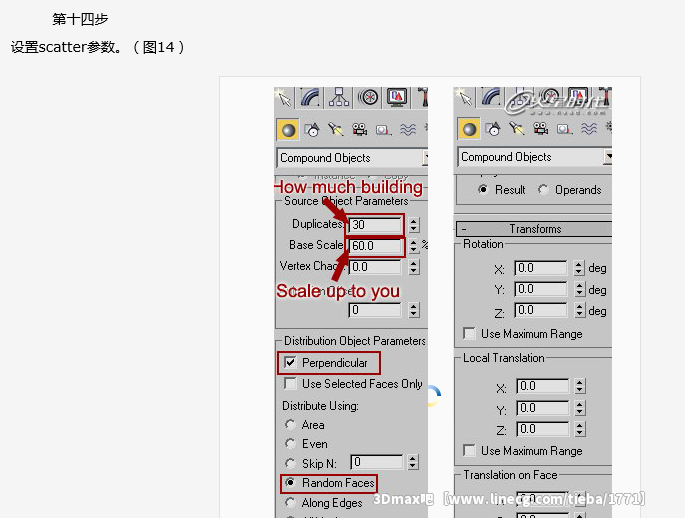The image size is (685, 518).
Task: Select Geometry sphere icon in left panel
Action: 288,130
